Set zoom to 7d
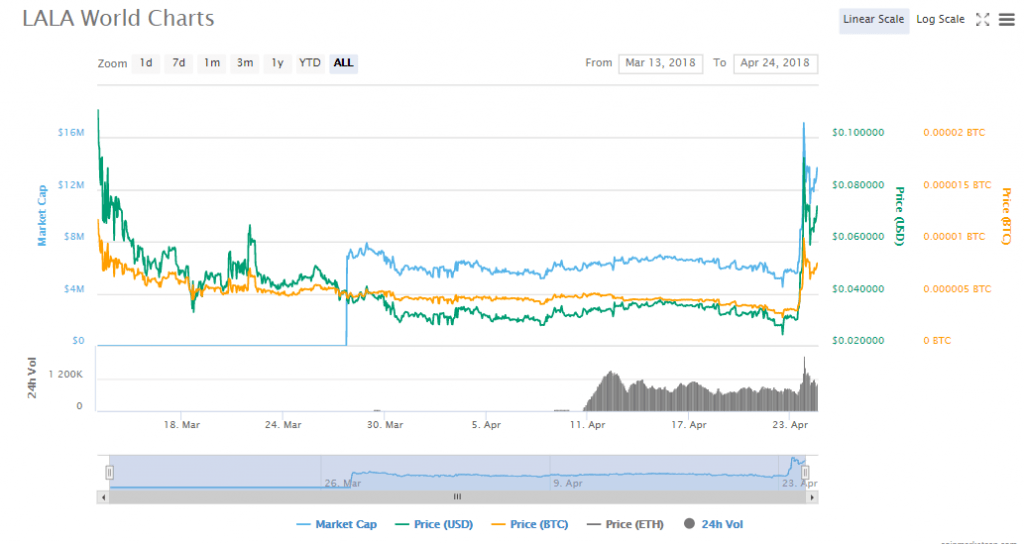The height and width of the screenshot is (544, 1024). [178, 63]
